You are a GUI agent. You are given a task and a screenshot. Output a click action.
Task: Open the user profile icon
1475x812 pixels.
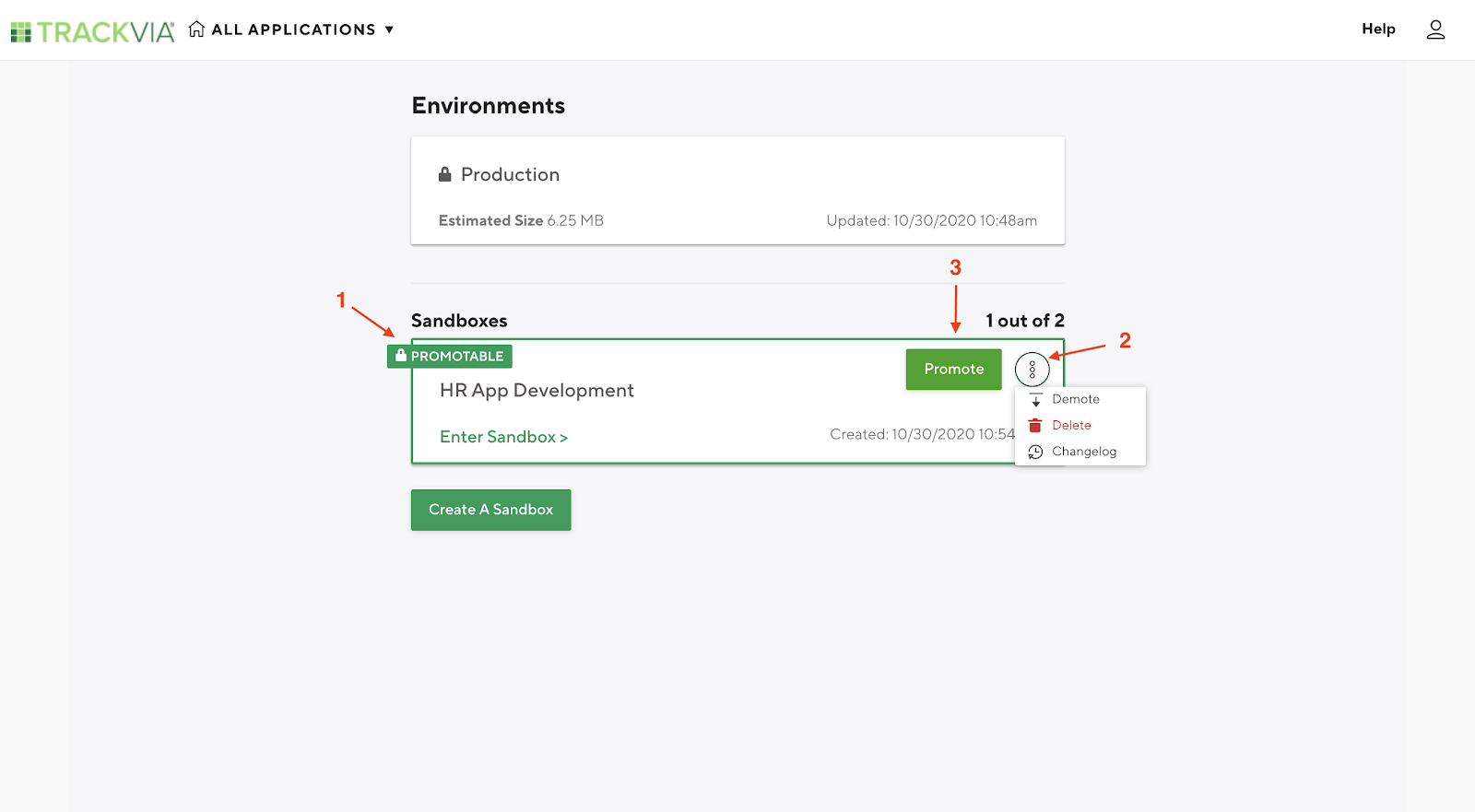(1435, 29)
